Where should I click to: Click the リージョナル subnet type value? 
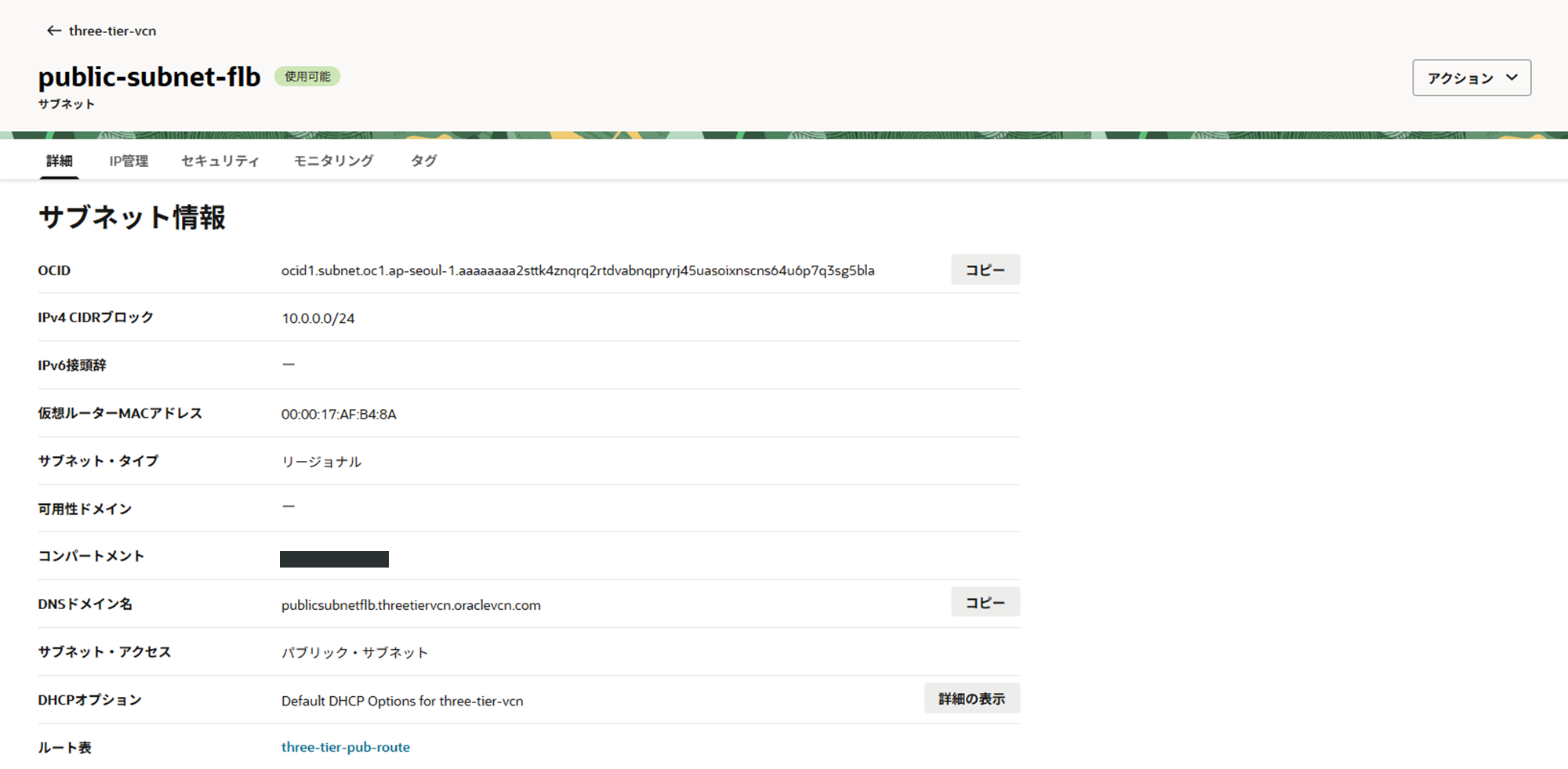click(x=321, y=462)
